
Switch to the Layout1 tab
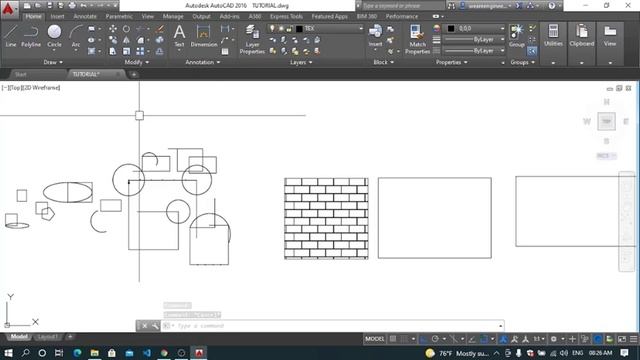[47, 337]
